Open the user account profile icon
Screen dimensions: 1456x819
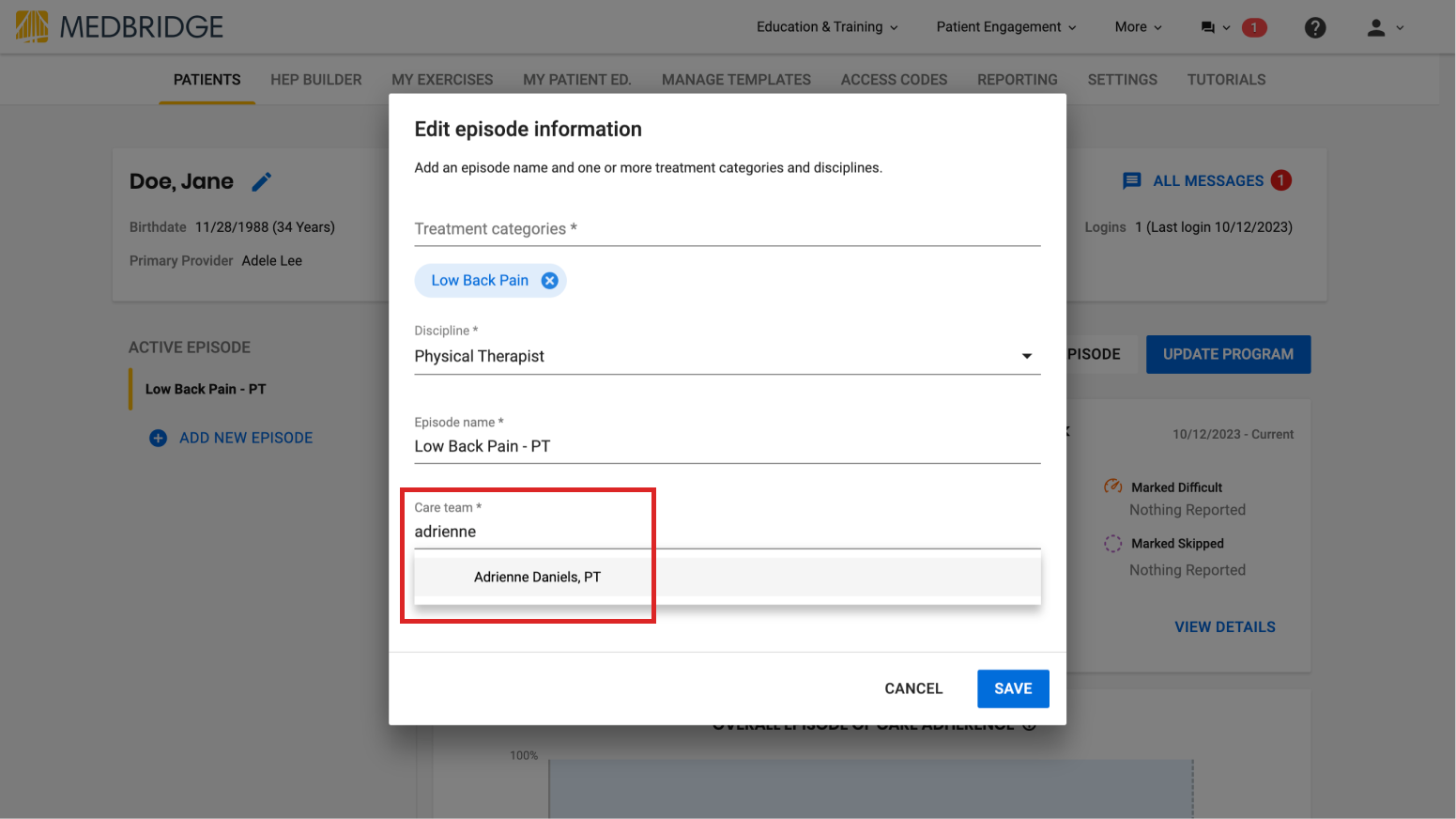point(1375,27)
